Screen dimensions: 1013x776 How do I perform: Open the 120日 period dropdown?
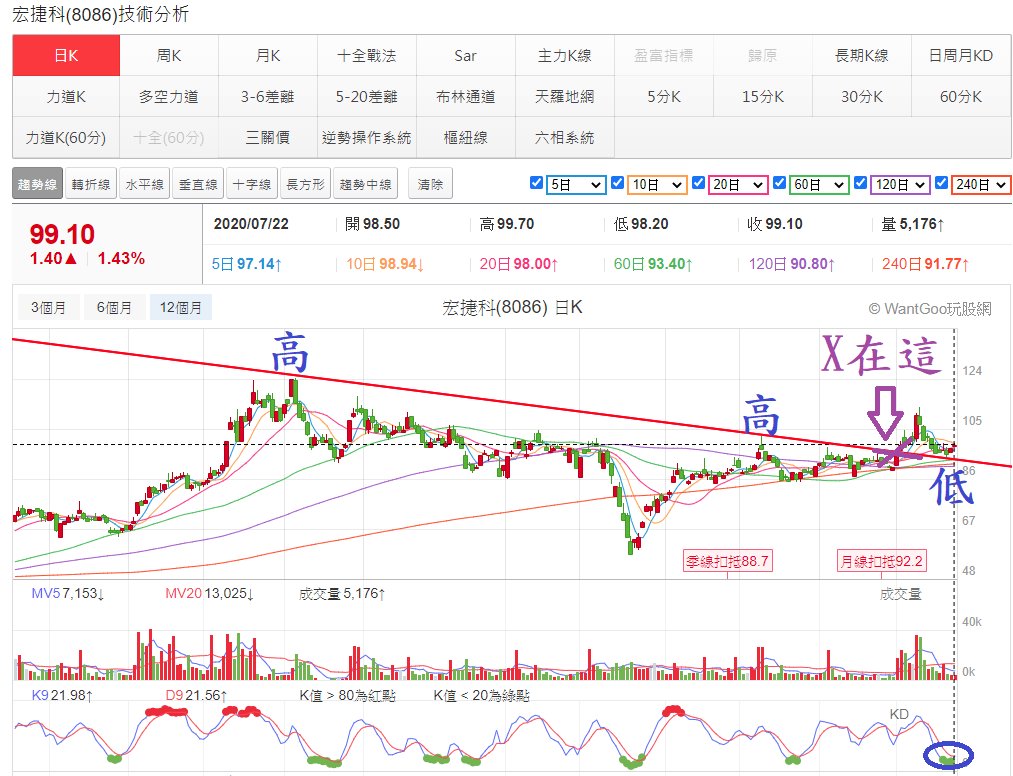click(901, 185)
